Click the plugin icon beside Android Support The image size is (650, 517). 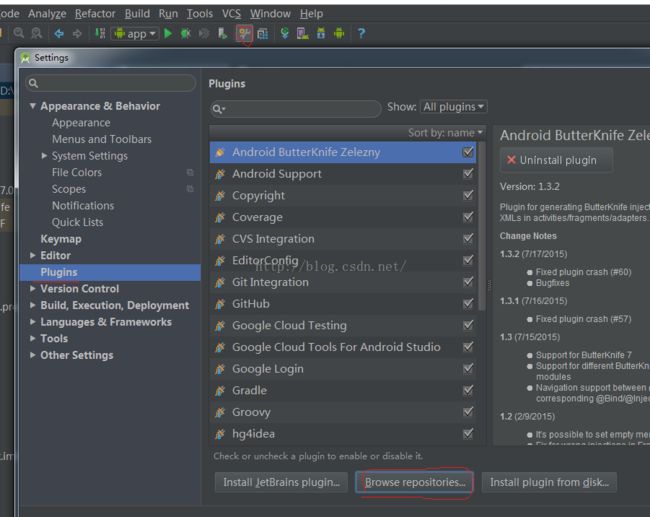coord(220,174)
